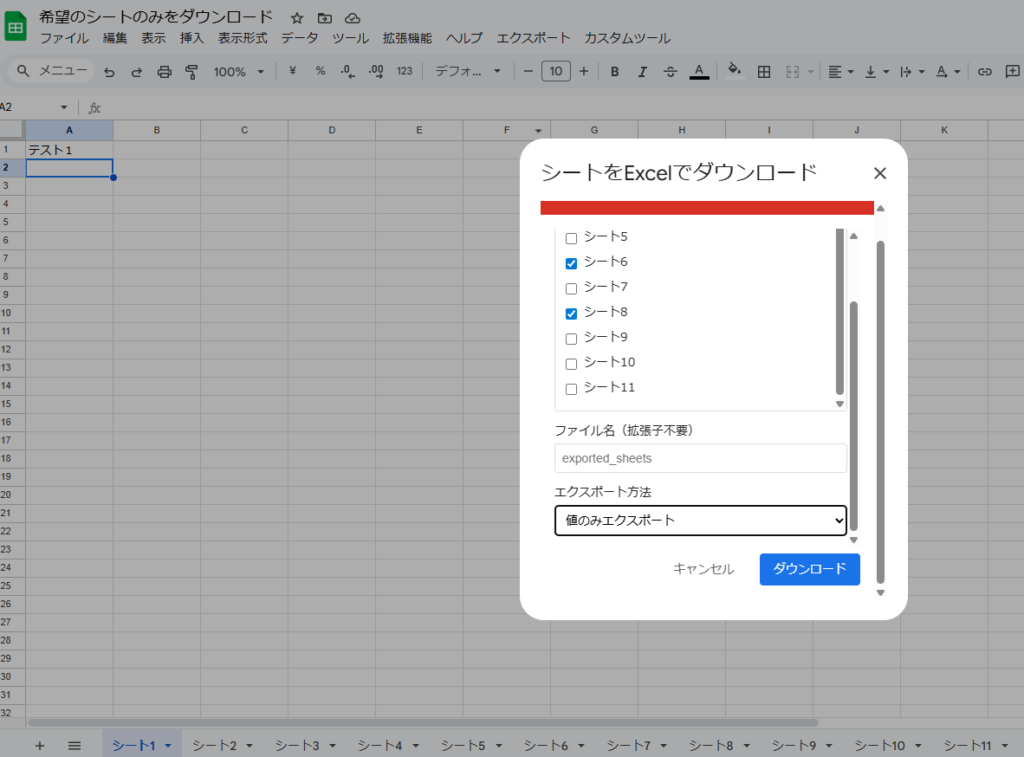Open the 挿入 menu
1024x757 pixels.
(192, 38)
